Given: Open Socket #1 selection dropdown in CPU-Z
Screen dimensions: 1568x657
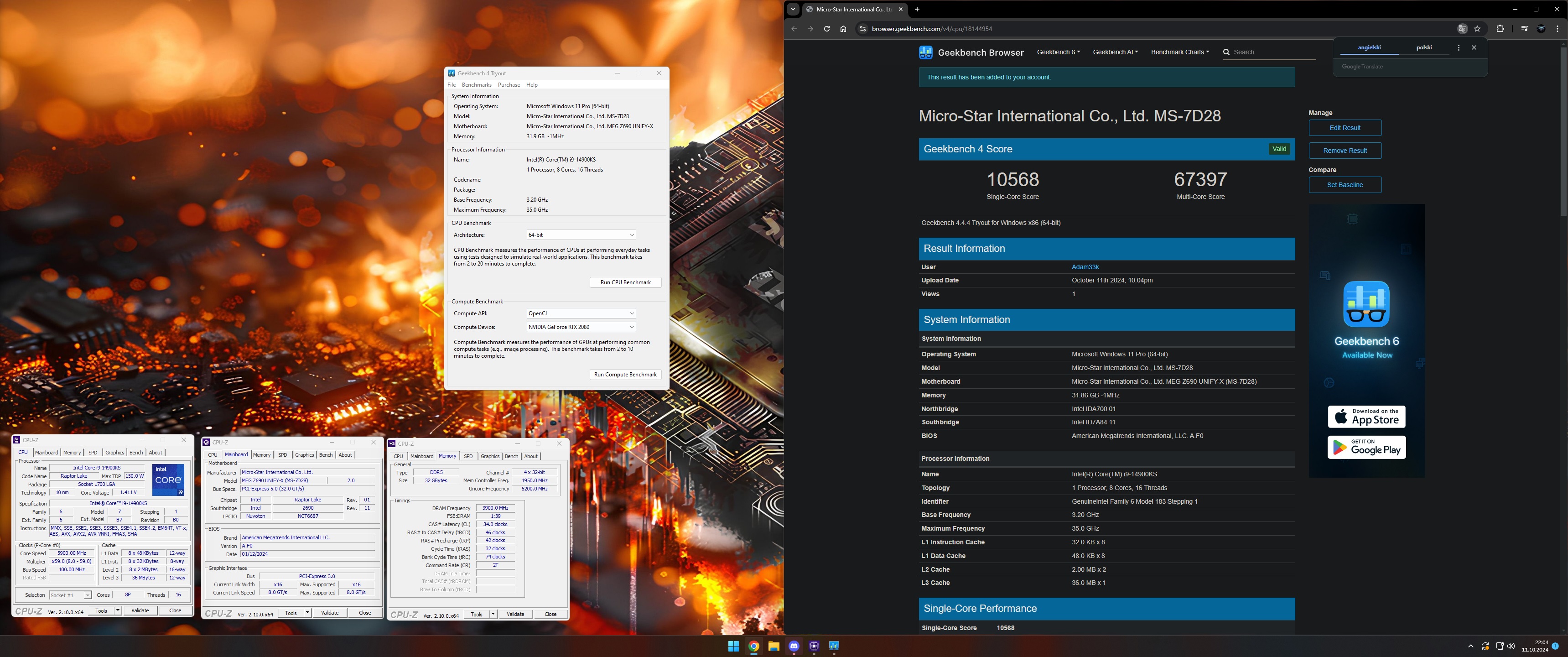Looking at the screenshot, I should (x=70, y=595).
